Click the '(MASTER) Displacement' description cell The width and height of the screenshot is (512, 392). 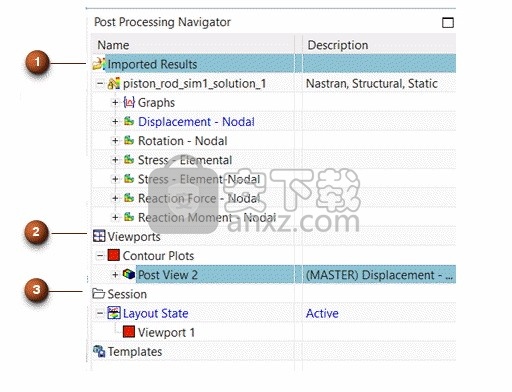[x=379, y=275]
